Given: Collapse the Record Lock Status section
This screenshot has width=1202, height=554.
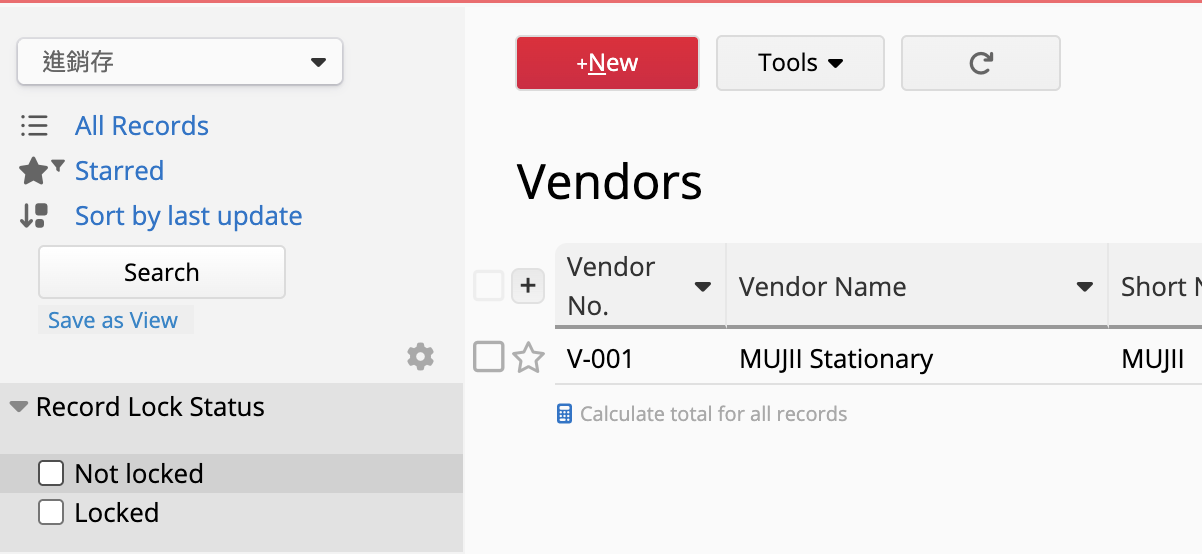Looking at the screenshot, I should point(19,407).
